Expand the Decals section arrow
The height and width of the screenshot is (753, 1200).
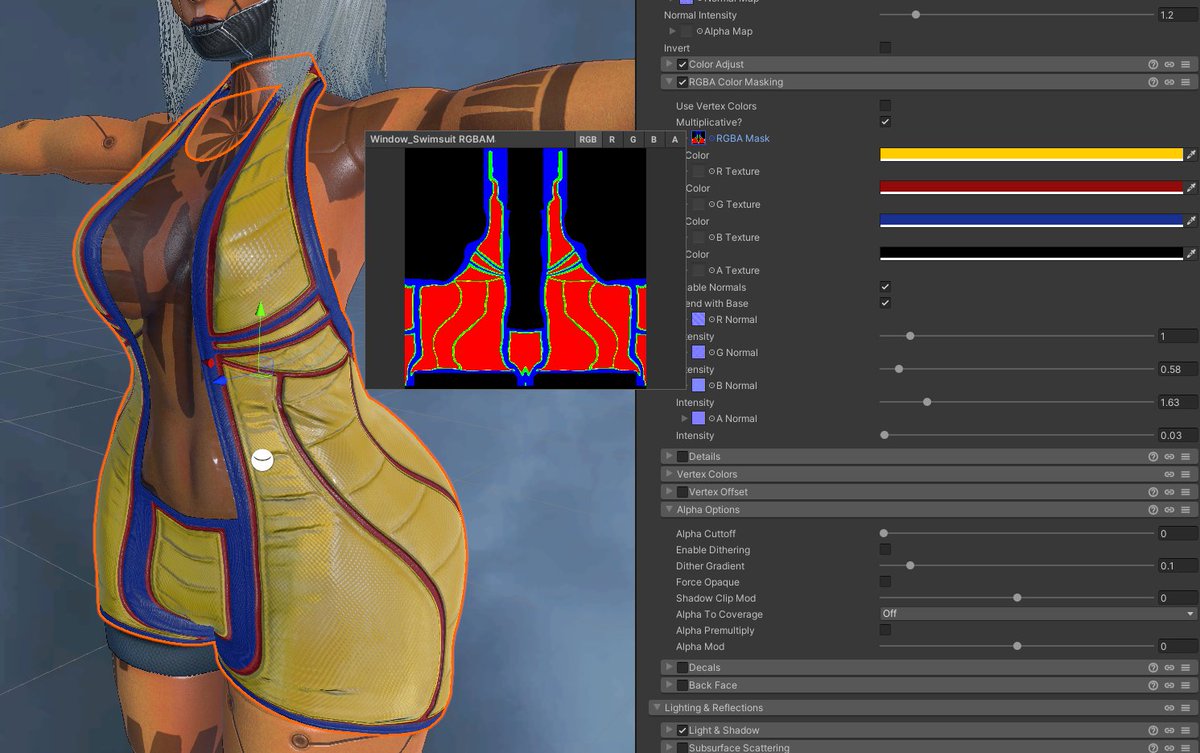[x=669, y=667]
